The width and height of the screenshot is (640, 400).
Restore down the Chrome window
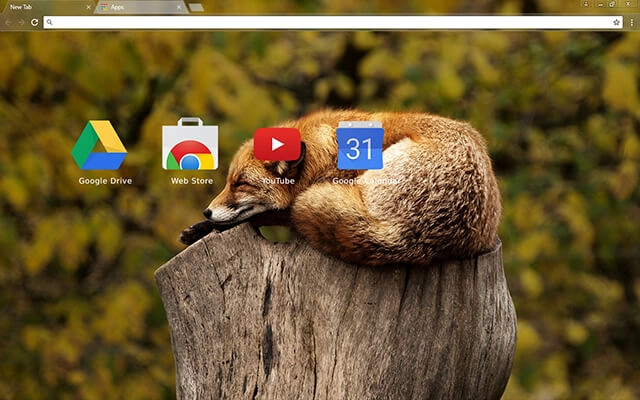(x=612, y=4)
